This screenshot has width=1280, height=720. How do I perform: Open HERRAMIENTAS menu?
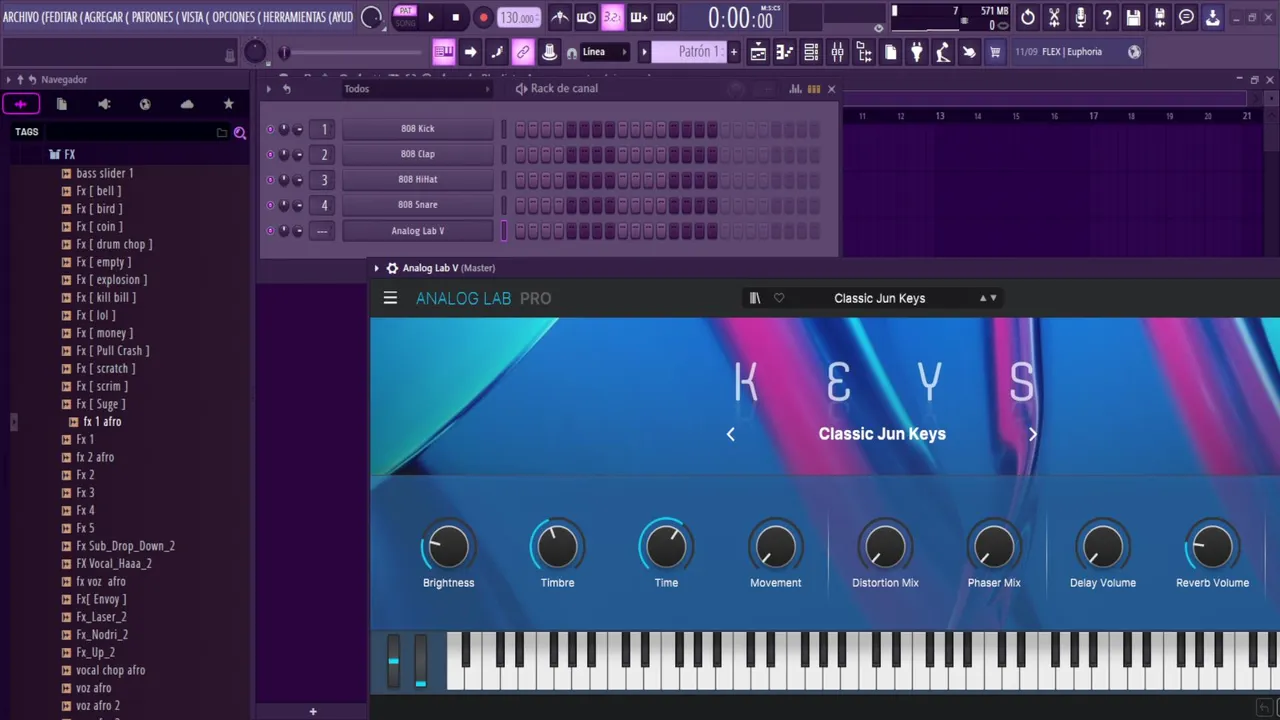pos(293,17)
